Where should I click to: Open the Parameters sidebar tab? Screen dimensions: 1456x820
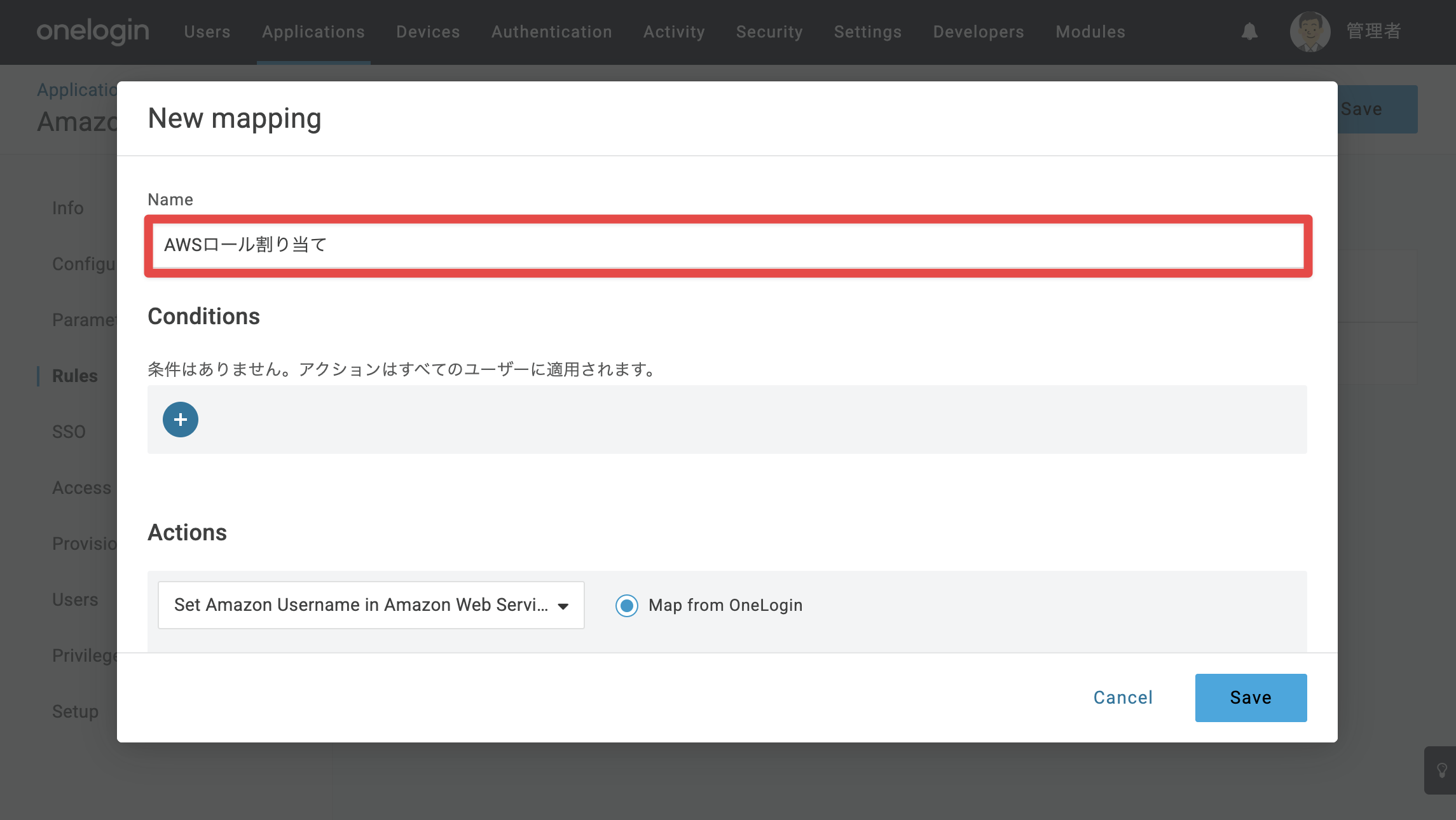pyautogui.click(x=85, y=320)
